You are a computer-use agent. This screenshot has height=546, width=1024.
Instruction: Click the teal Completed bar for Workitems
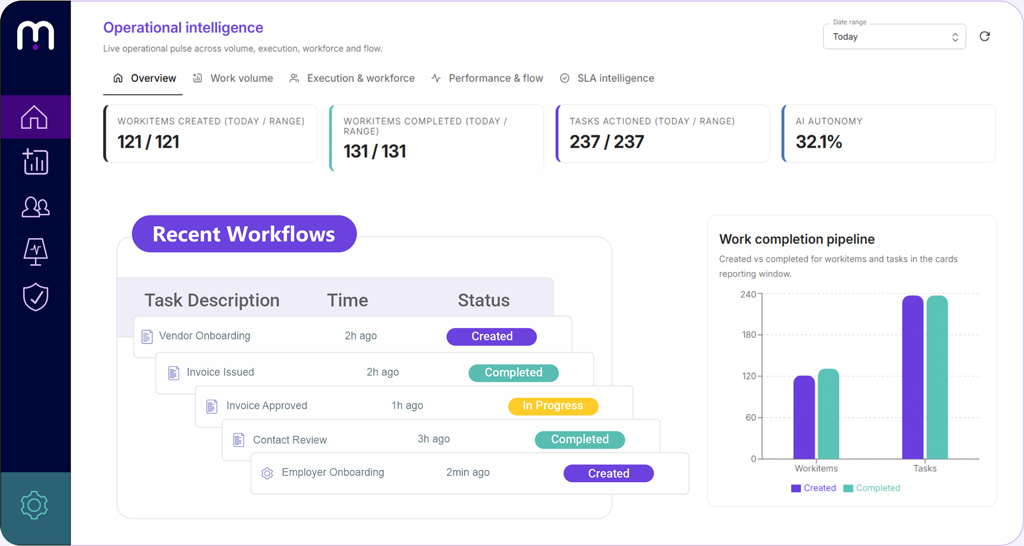coord(828,414)
